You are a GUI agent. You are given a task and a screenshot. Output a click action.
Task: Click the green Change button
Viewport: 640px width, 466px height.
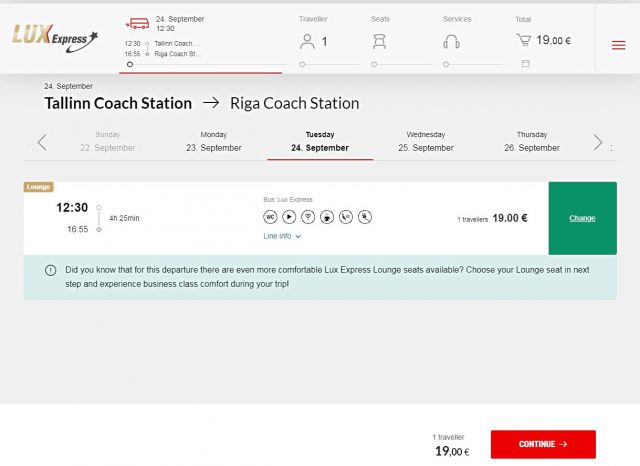pyautogui.click(x=582, y=218)
